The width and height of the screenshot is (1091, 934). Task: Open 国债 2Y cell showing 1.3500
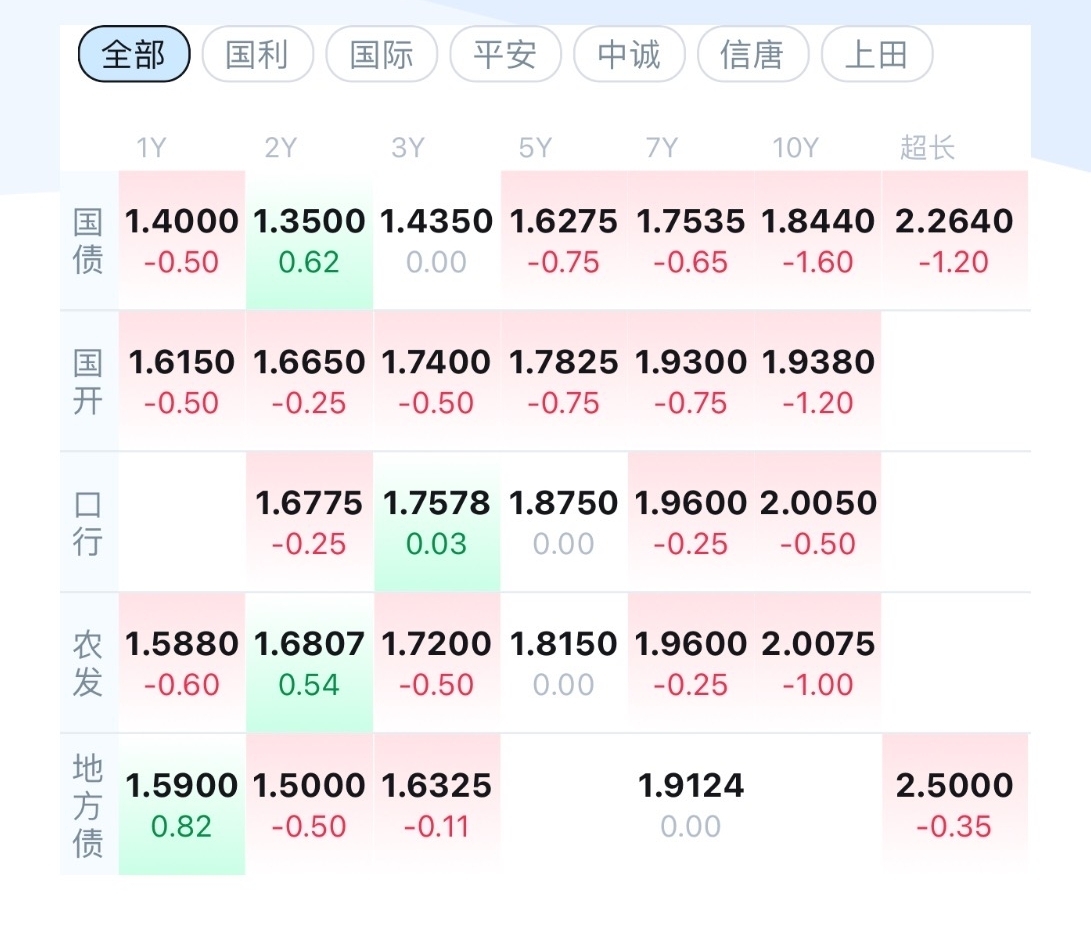309,239
